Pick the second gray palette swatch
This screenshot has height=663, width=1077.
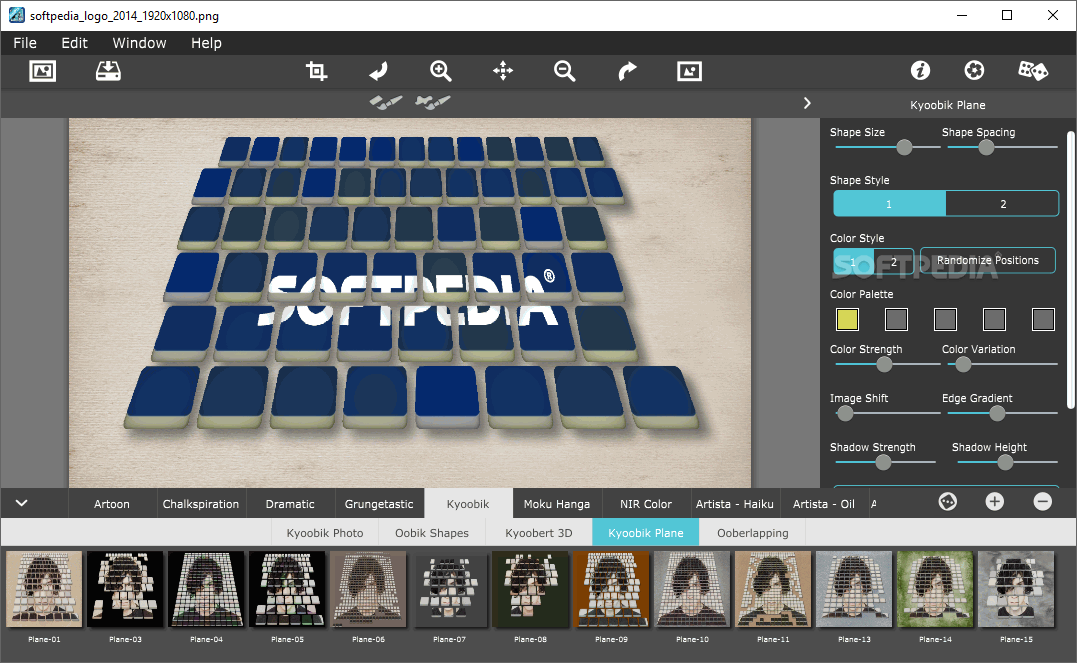point(945,319)
